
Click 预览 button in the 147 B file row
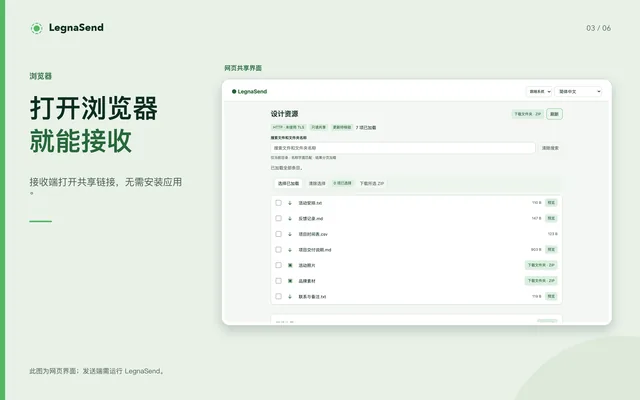[x=551, y=218]
